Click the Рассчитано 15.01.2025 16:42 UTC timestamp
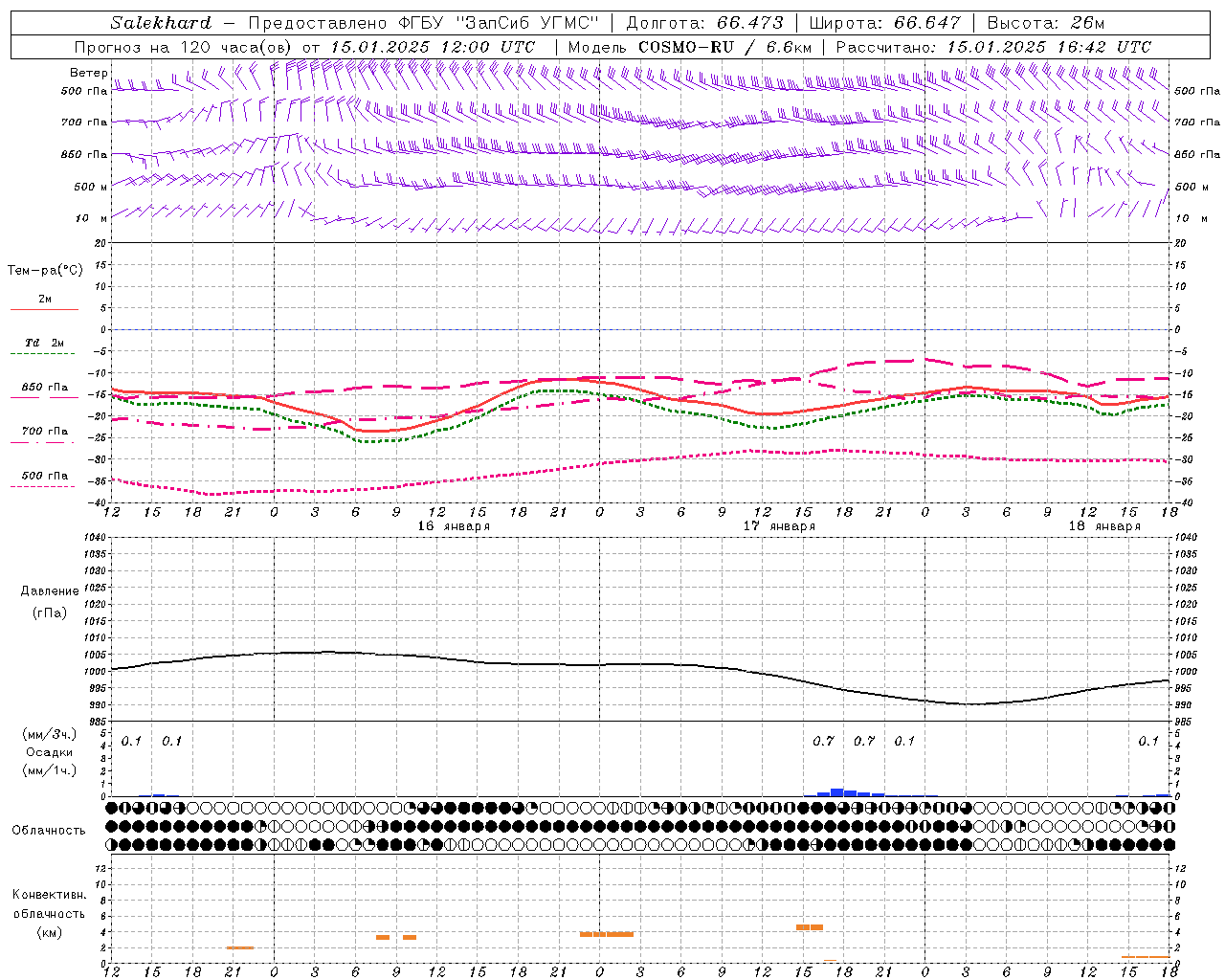 coord(994,47)
